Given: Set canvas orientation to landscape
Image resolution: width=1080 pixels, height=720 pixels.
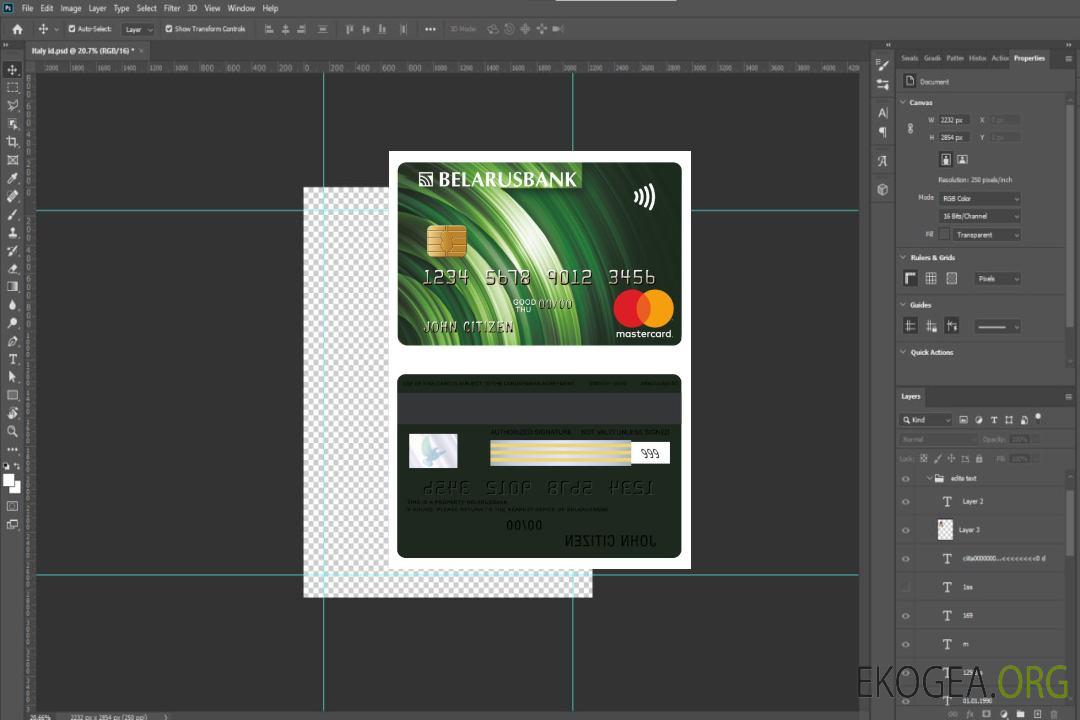Looking at the screenshot, I should pyautogui.click(x=962, y=160).
